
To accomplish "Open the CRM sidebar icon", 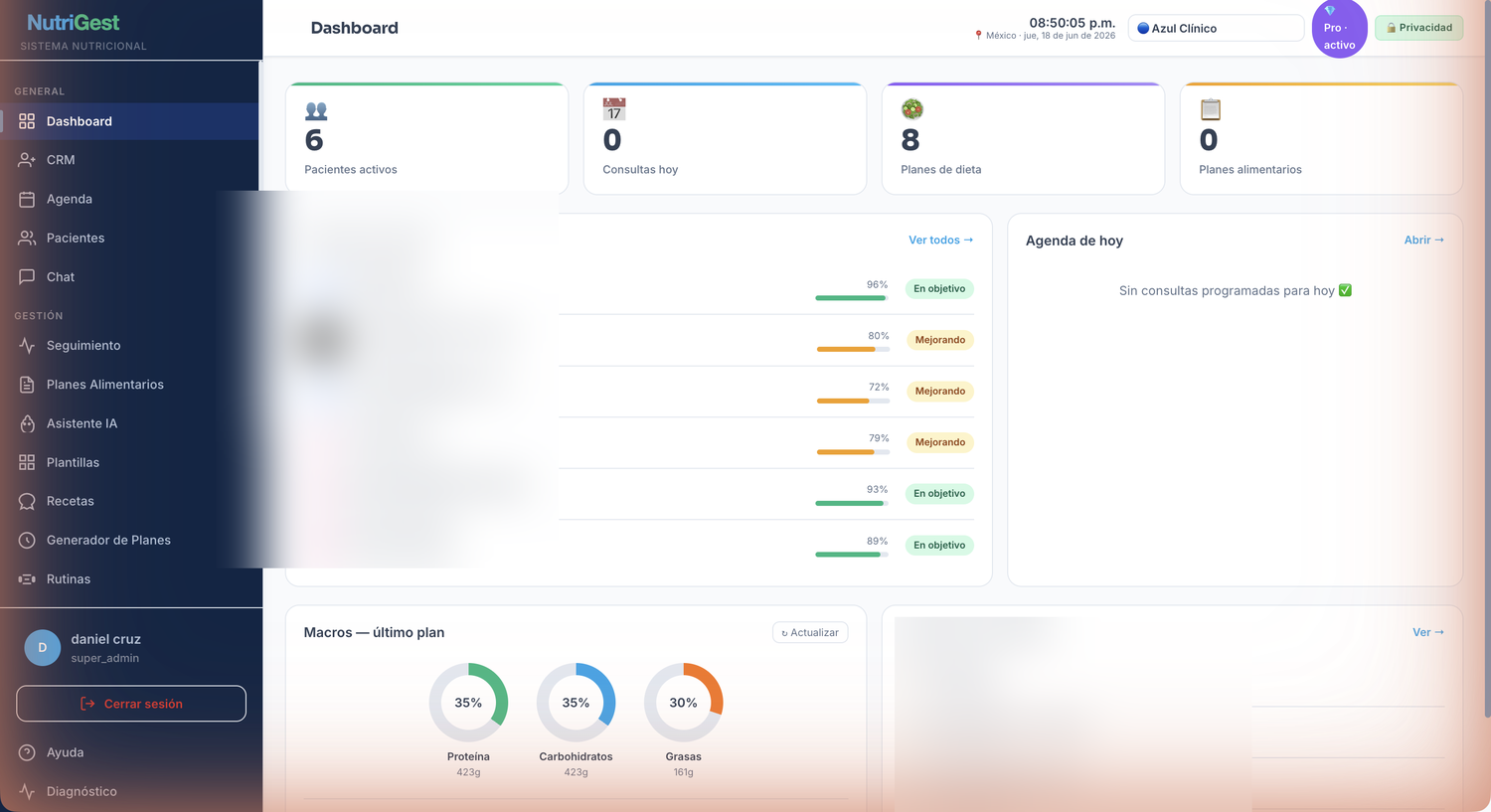I will tap(27, 160).
